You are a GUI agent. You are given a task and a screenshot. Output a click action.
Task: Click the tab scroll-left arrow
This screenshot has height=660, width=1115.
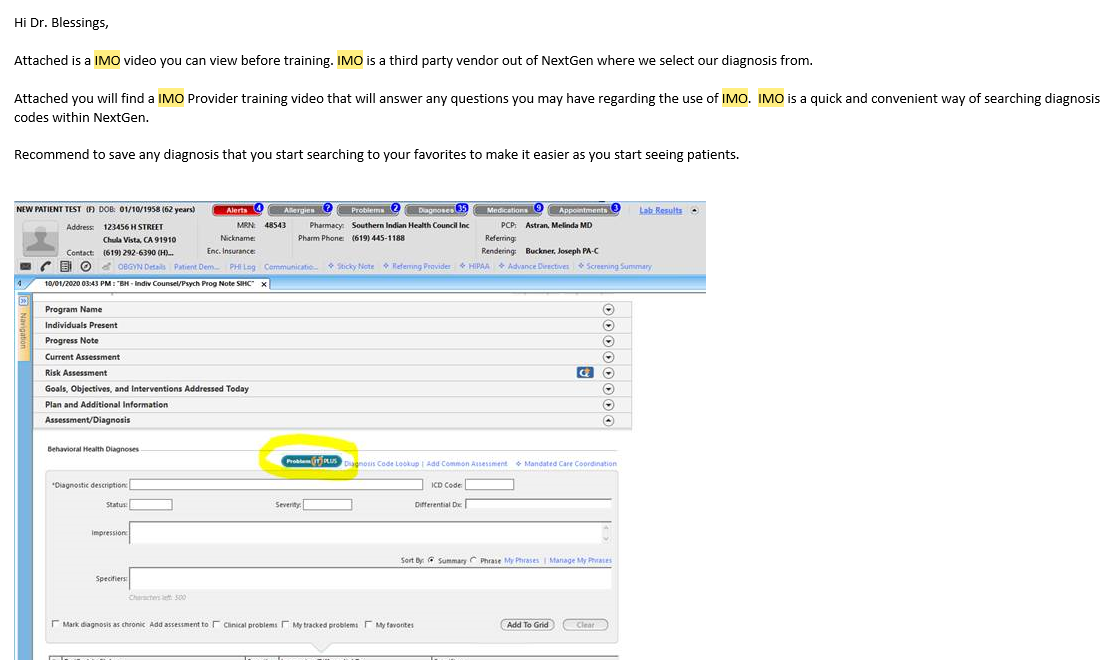tap(20, 283)
